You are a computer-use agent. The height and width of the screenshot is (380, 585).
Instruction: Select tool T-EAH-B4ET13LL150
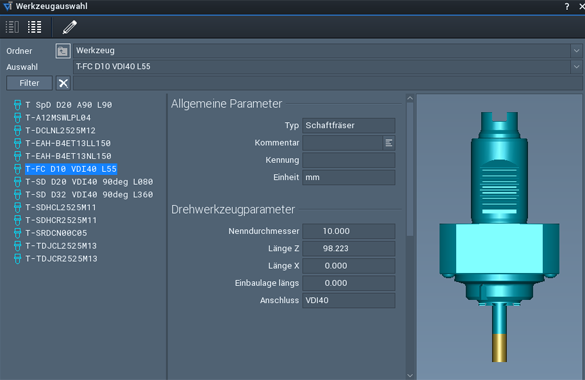[68, 143]
